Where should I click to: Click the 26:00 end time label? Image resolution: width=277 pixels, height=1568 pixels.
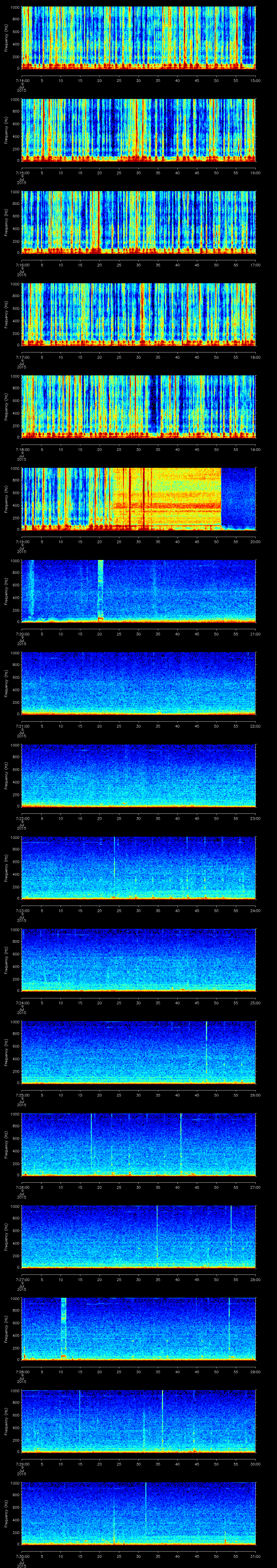pos(255,1095)
